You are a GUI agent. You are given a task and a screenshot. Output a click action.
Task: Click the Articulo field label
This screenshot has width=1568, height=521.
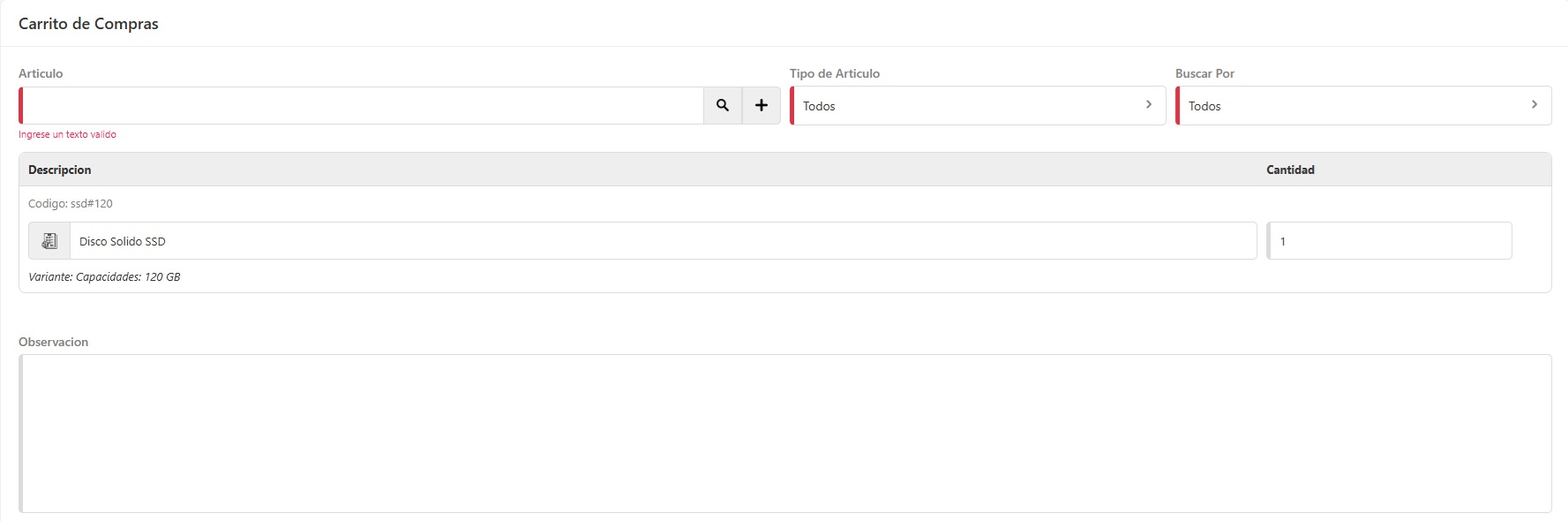41,73
